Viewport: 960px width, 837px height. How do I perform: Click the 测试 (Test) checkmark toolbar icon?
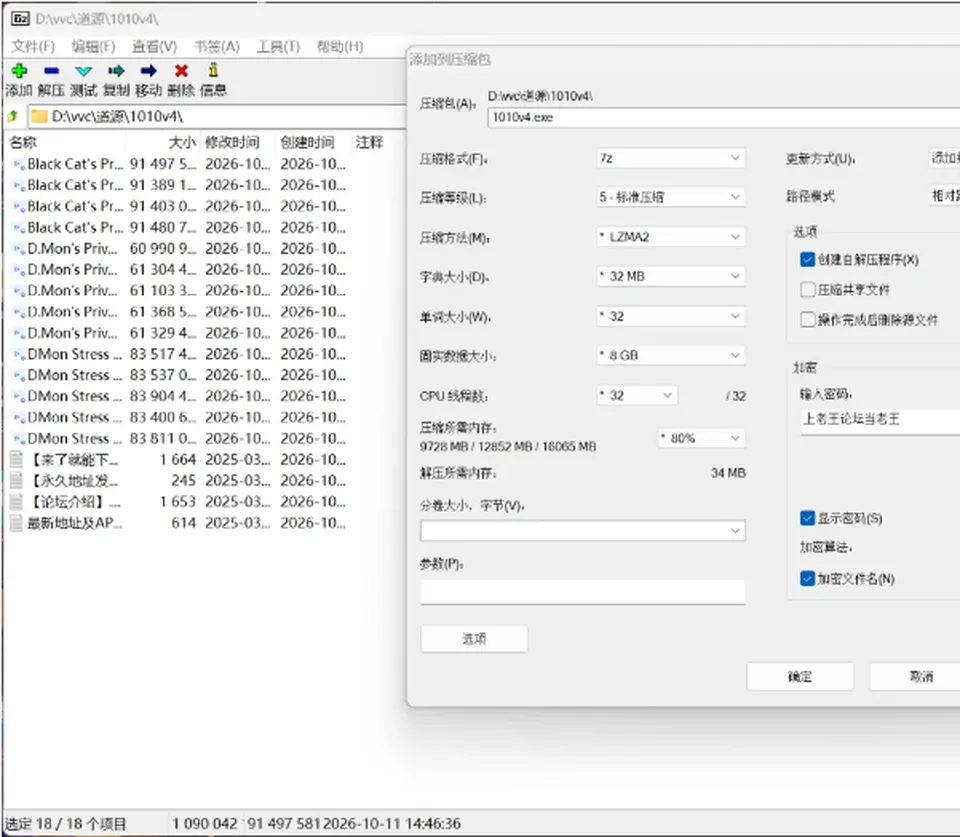84,71
